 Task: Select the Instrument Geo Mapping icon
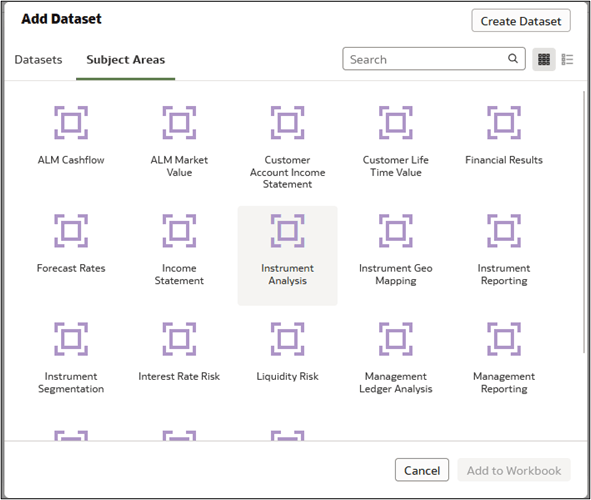click(x=395, y=231)
